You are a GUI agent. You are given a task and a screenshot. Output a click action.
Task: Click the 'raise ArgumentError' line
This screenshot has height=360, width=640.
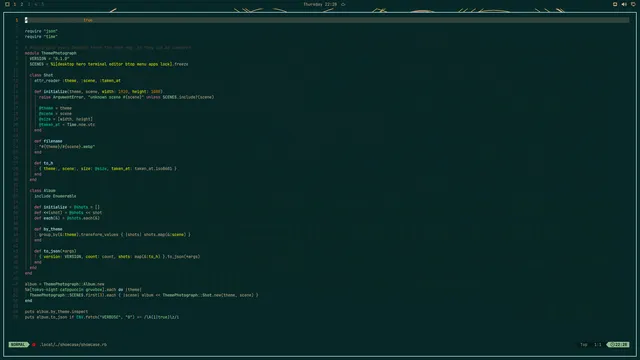pyautogui.click(x=127, y=97)
